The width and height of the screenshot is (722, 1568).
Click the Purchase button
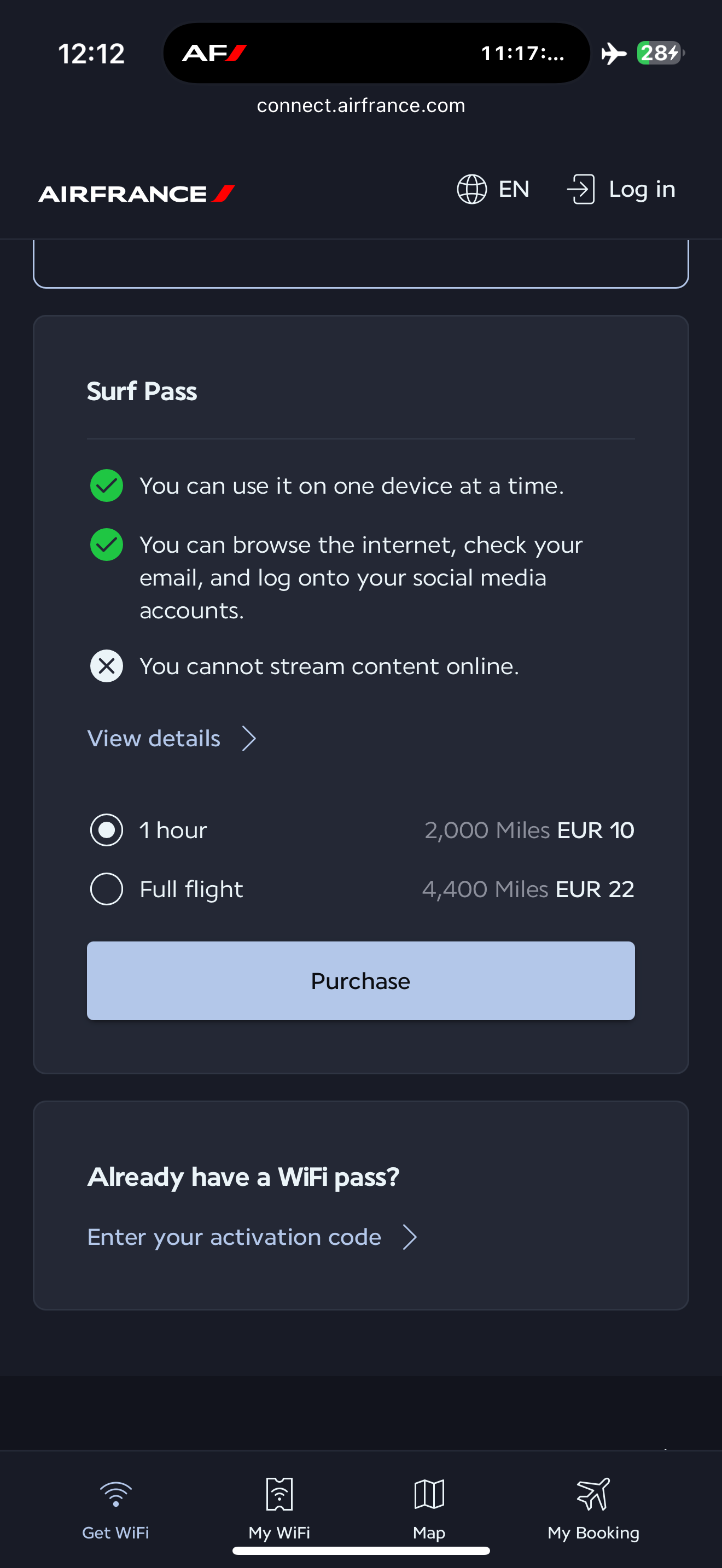361,981
